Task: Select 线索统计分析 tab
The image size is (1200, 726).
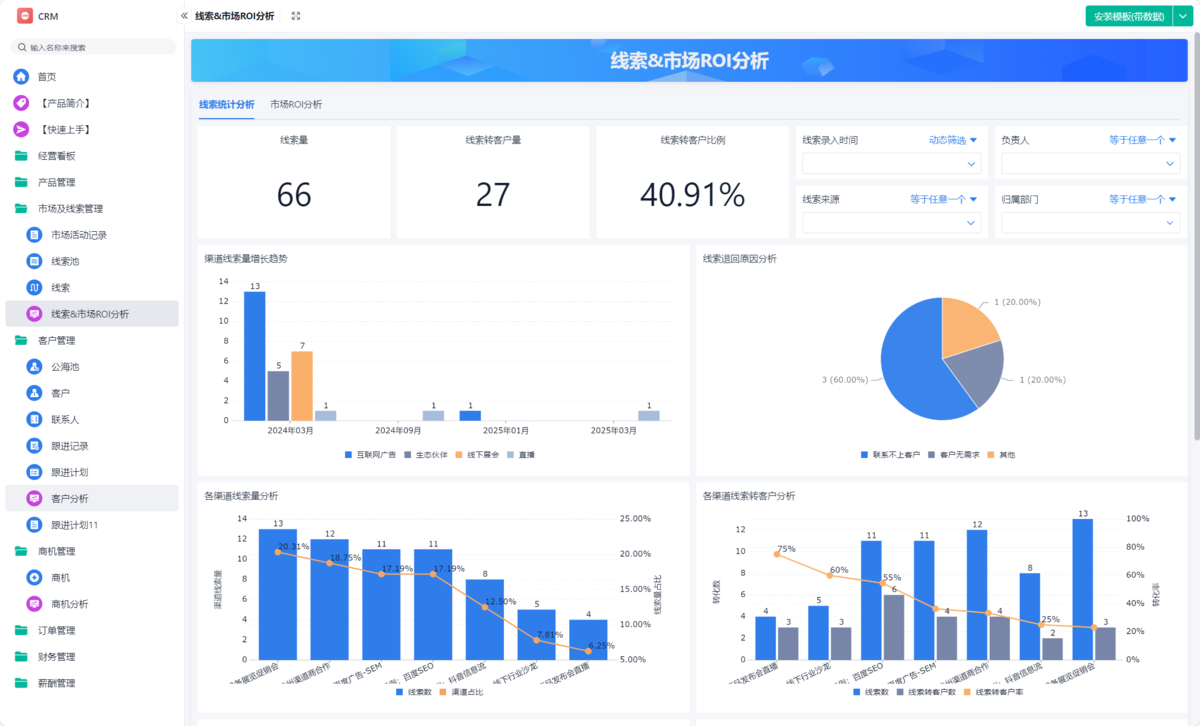Action: [x=226, y=104]
